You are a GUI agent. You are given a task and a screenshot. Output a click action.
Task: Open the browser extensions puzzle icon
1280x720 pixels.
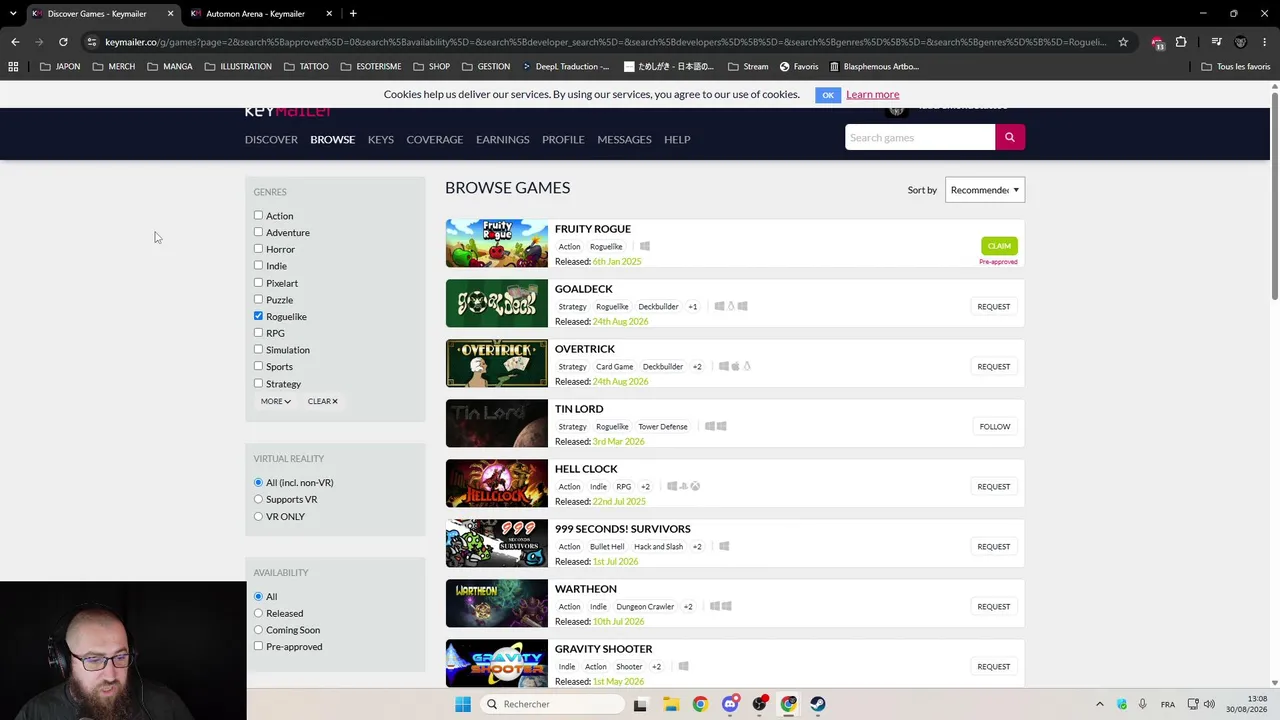[x=1181, y=42]
